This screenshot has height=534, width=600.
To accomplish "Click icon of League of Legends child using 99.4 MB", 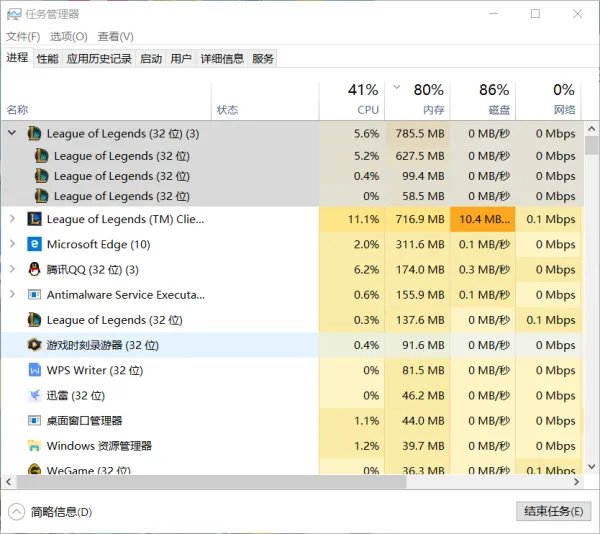I will pyautogui.click(x=41, y=176).
